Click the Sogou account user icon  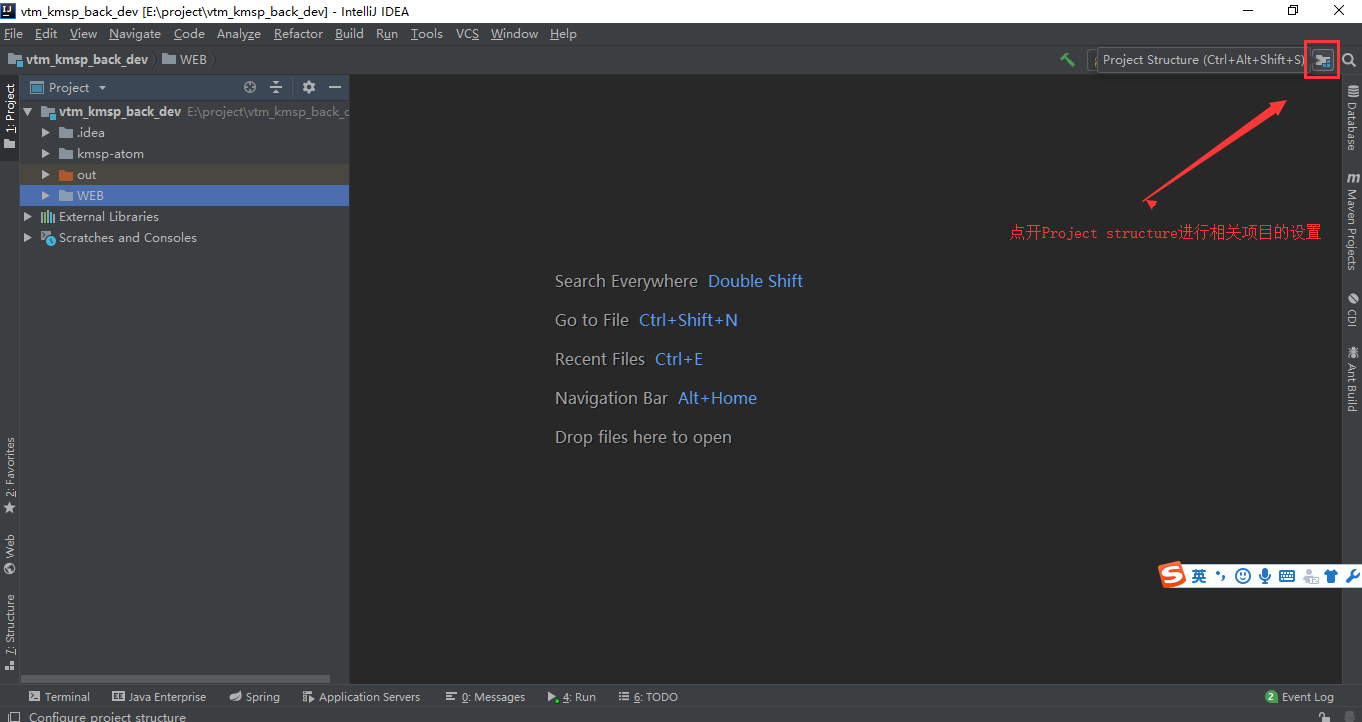tap(1310, 576)
